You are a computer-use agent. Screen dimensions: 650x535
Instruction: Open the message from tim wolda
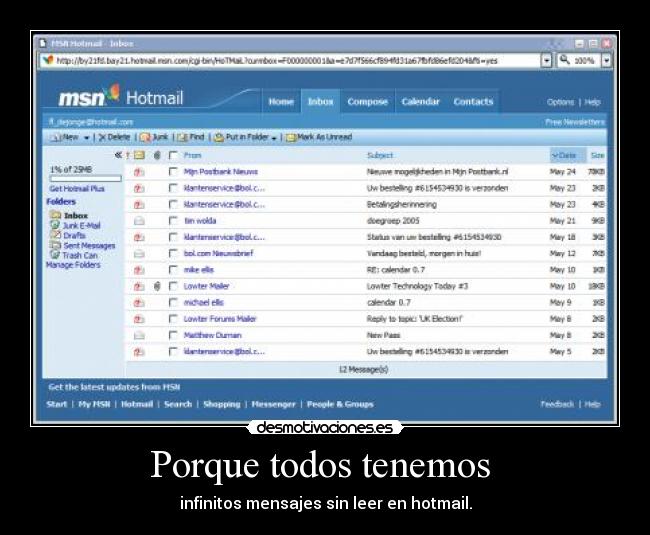tap(200, 221)
